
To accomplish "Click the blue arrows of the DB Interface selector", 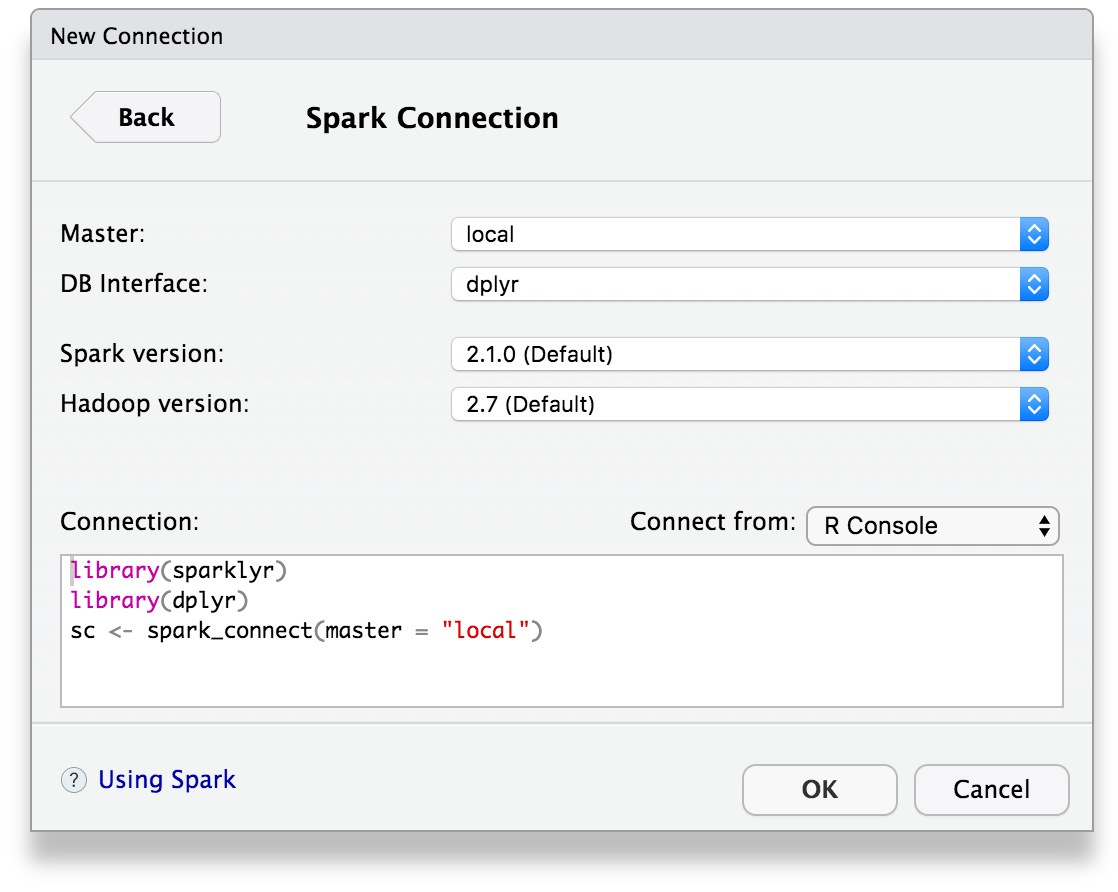I will click(x=1034, y=285).
